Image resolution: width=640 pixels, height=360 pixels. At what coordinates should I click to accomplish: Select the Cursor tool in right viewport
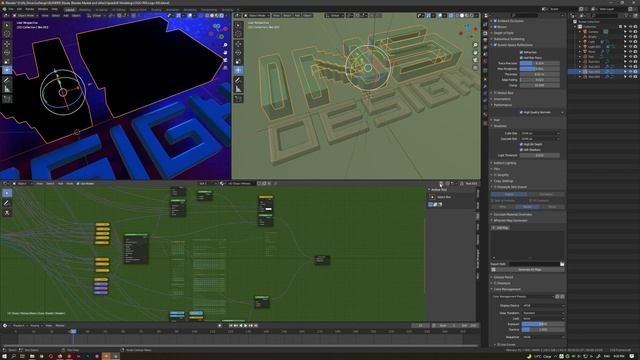[x=238, y=34]
